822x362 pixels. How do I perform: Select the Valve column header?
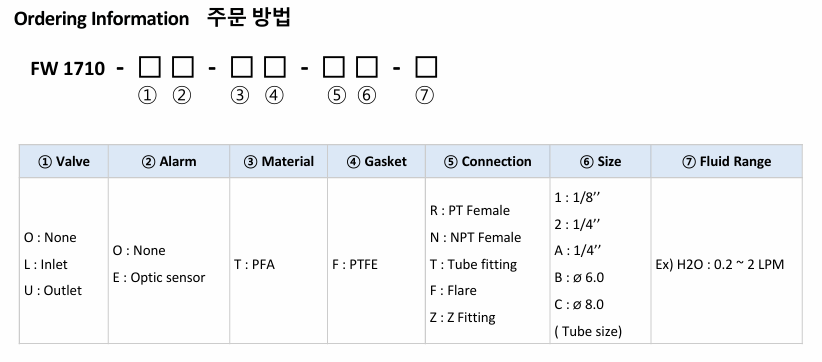pyautogui.click(x=64, y=161)
